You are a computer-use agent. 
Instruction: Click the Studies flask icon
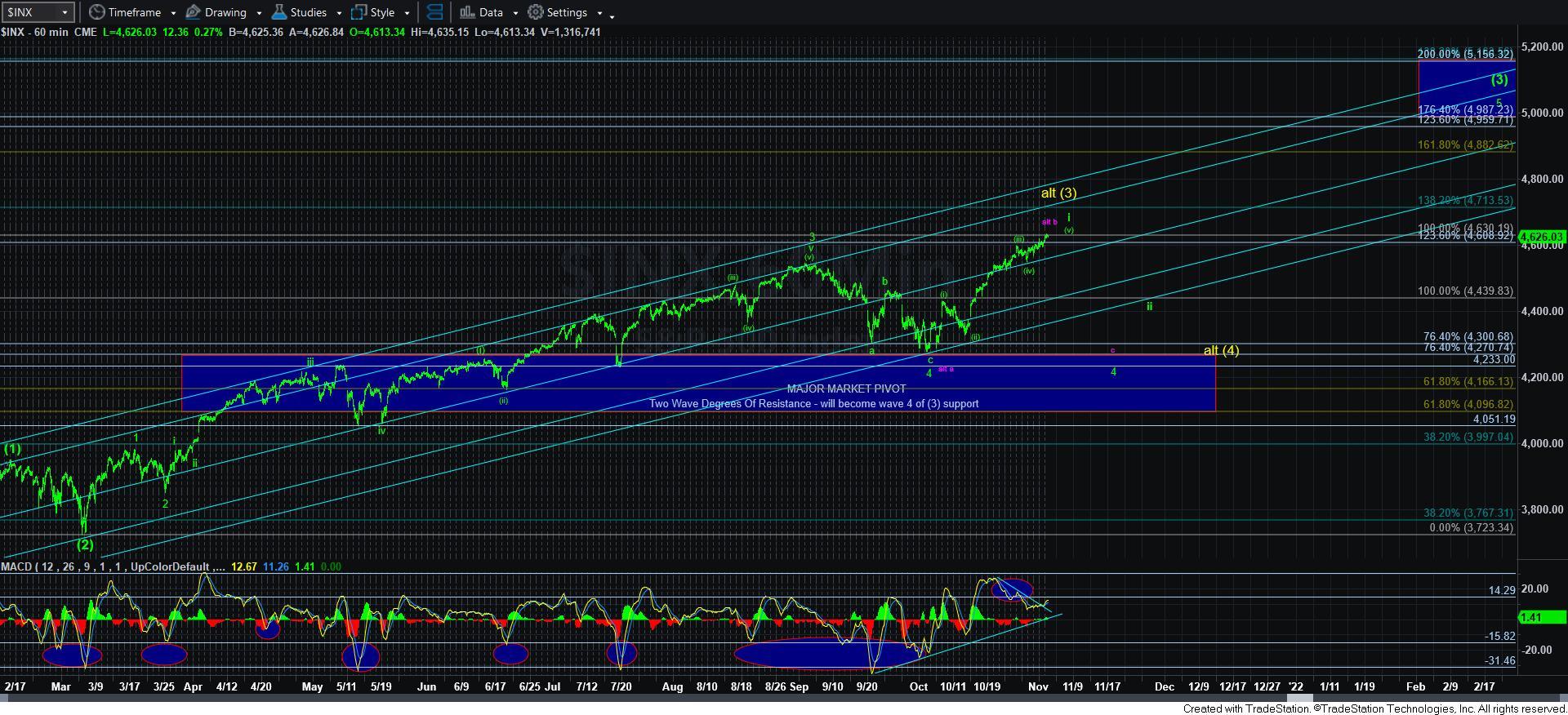tap(279, 12)
